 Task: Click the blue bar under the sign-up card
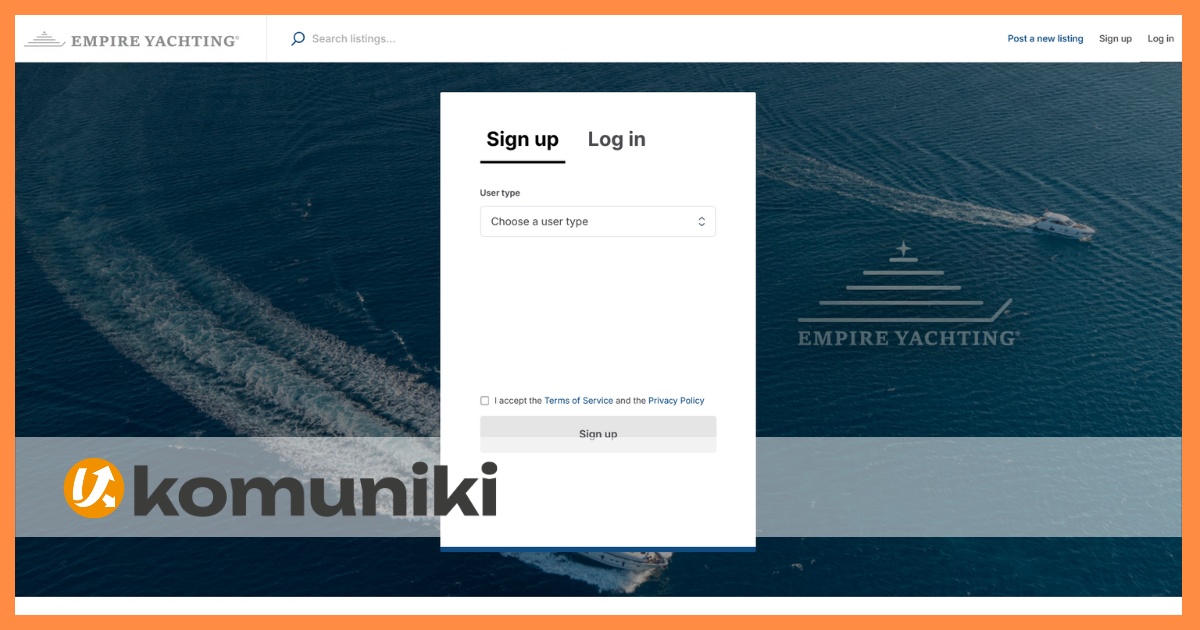(598, 549)
